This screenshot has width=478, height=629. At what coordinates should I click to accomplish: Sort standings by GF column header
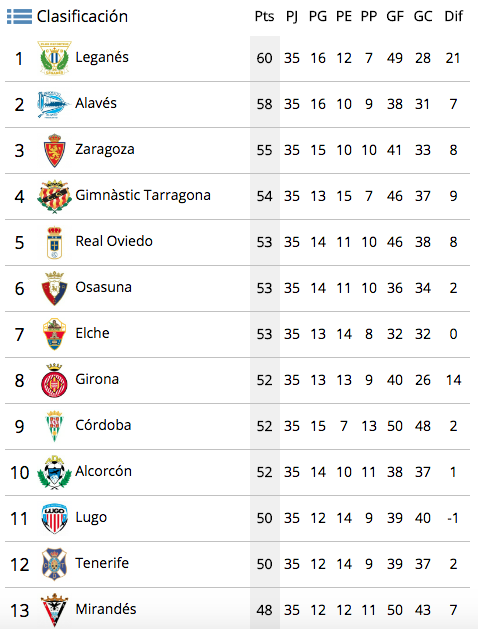[x=395, y=16]
